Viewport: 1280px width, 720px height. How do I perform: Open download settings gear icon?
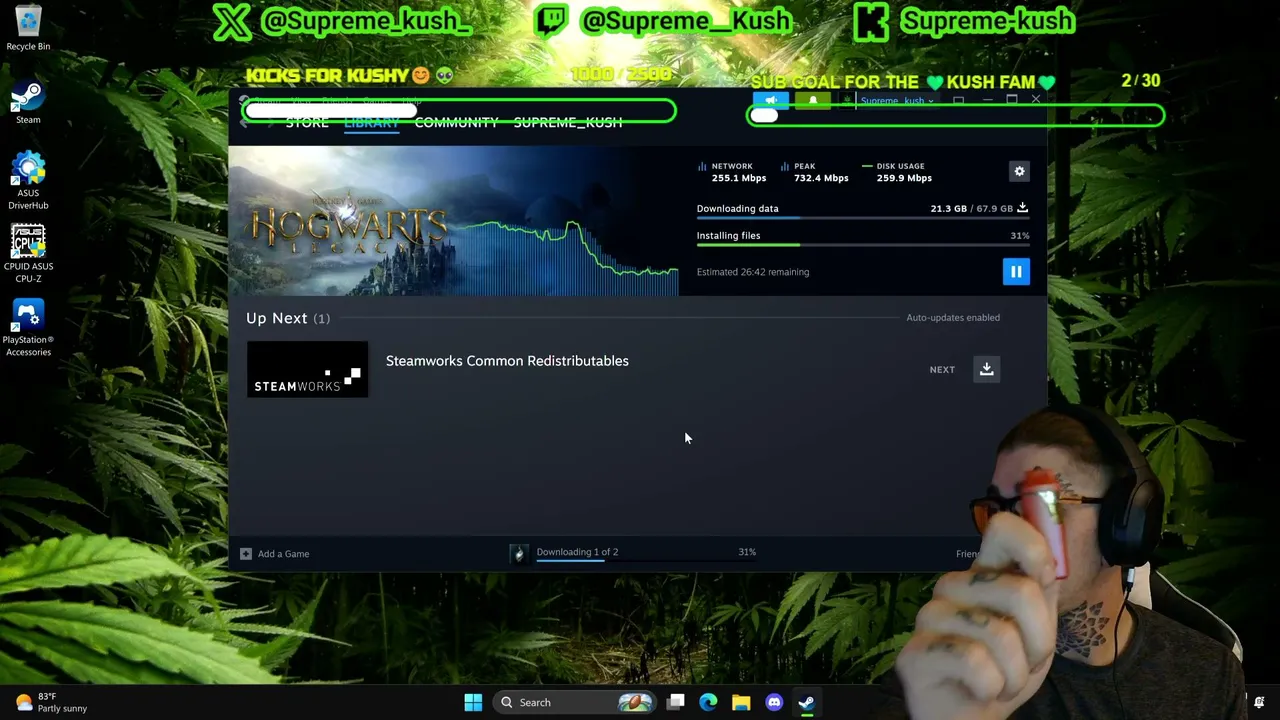(x=1019, y=171)
